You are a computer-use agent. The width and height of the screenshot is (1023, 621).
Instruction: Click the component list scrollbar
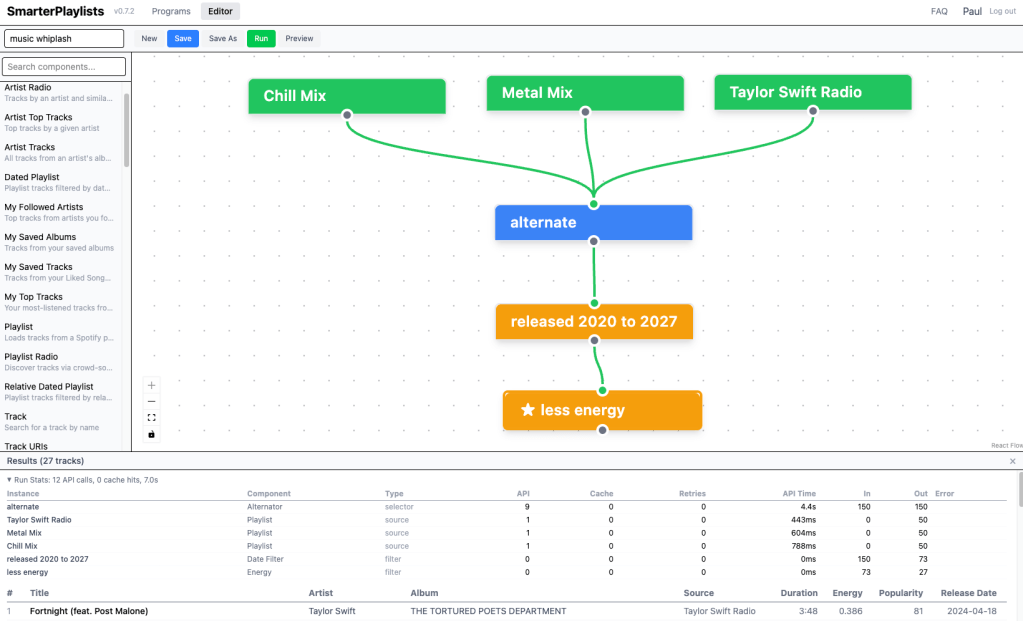point(126,130)
